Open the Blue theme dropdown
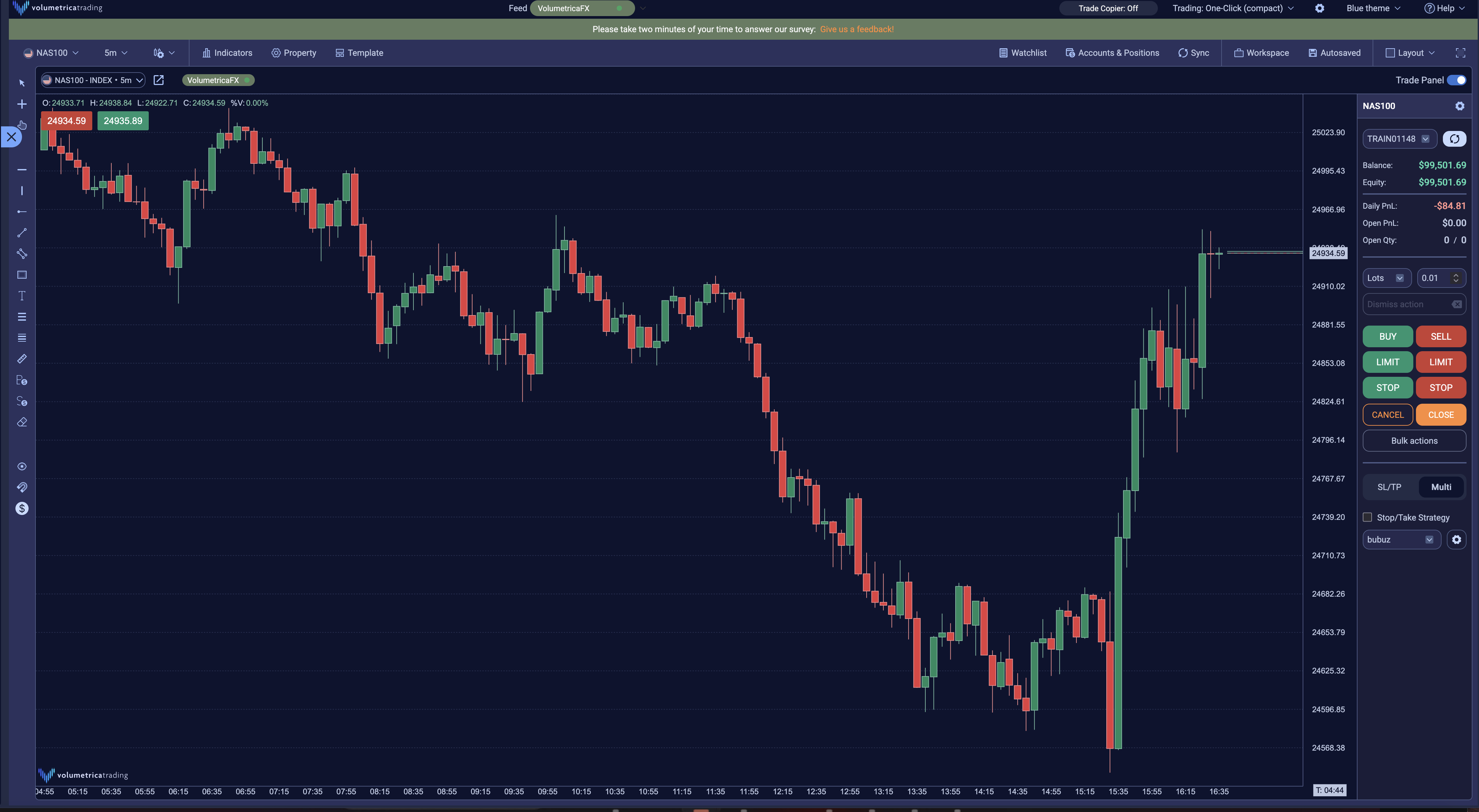Viewport: 1479px width, 812px height. click(x=1373, y=8)
